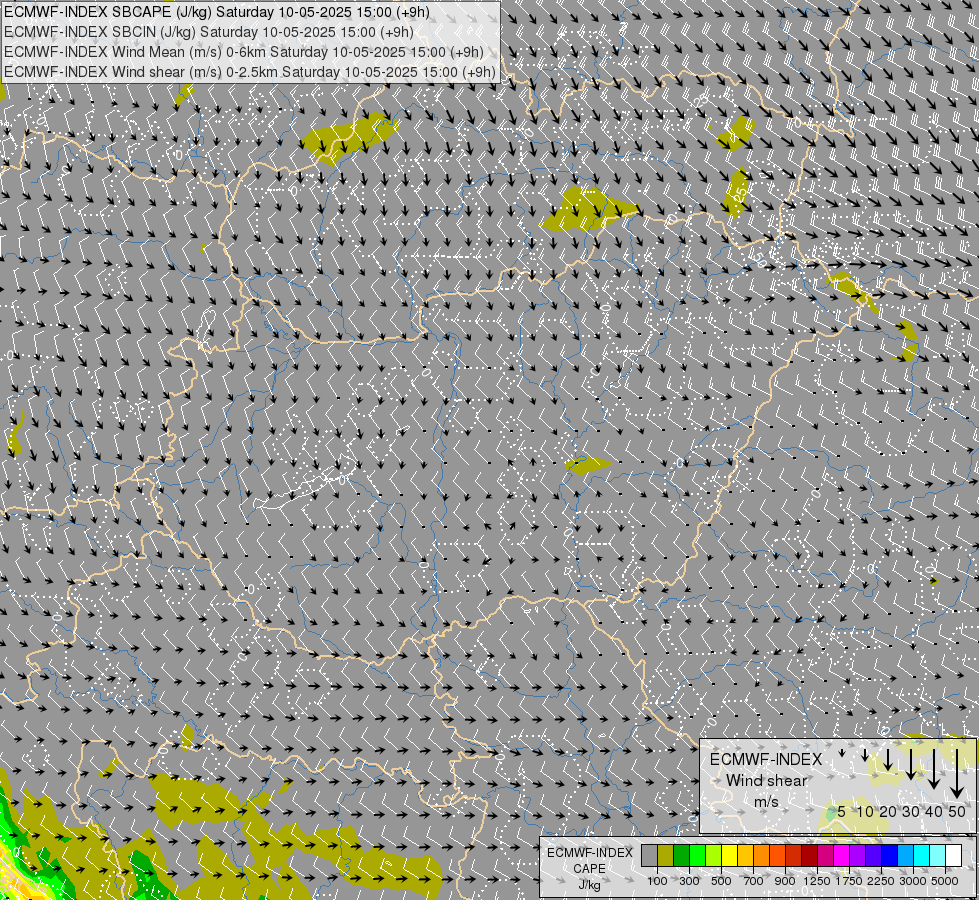Click the Wind Mean 0-6km title line
This screenshot has height=900, width=979.
(244, 52)
